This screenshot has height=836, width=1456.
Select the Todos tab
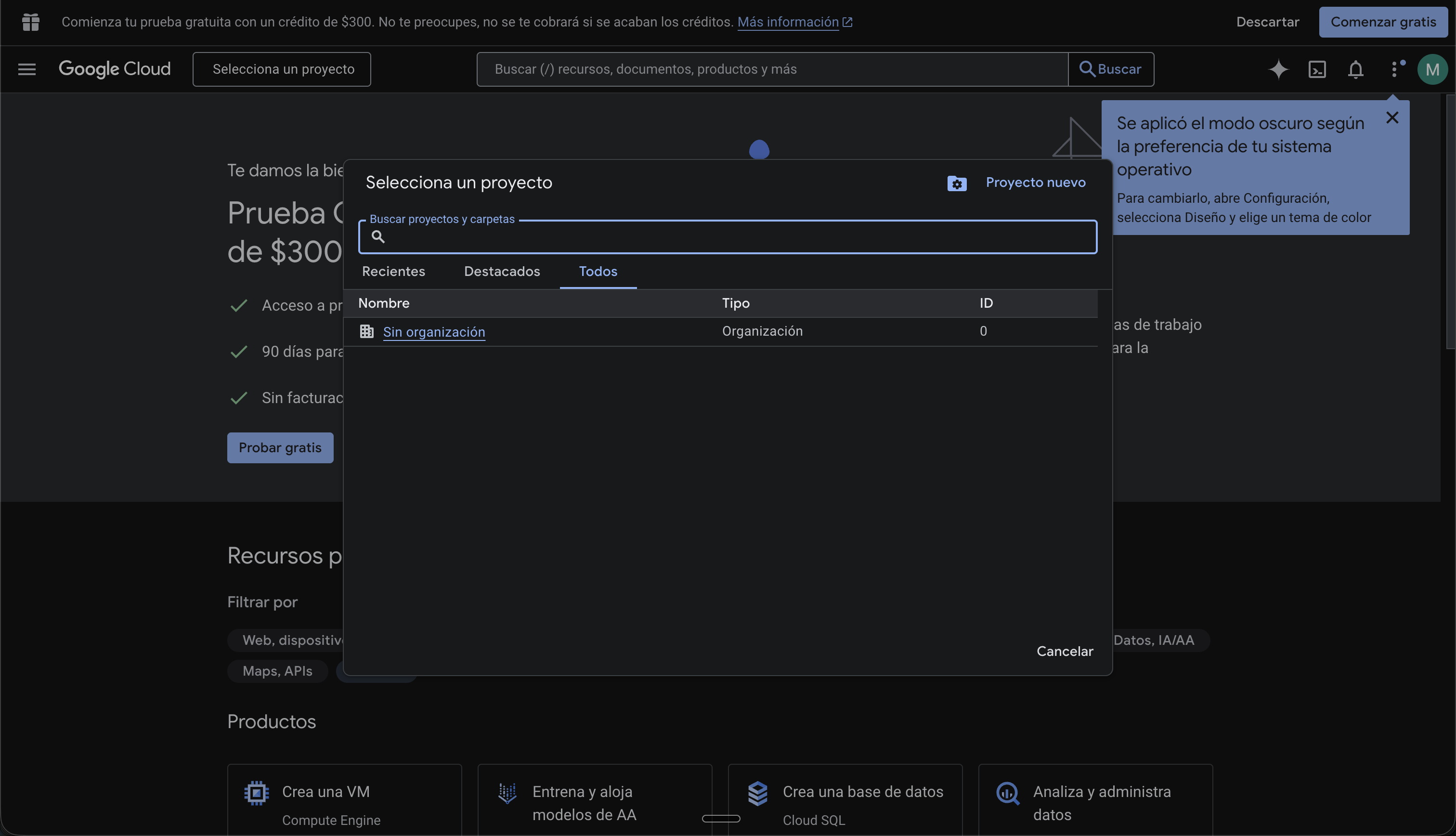(x=598, y=272)
